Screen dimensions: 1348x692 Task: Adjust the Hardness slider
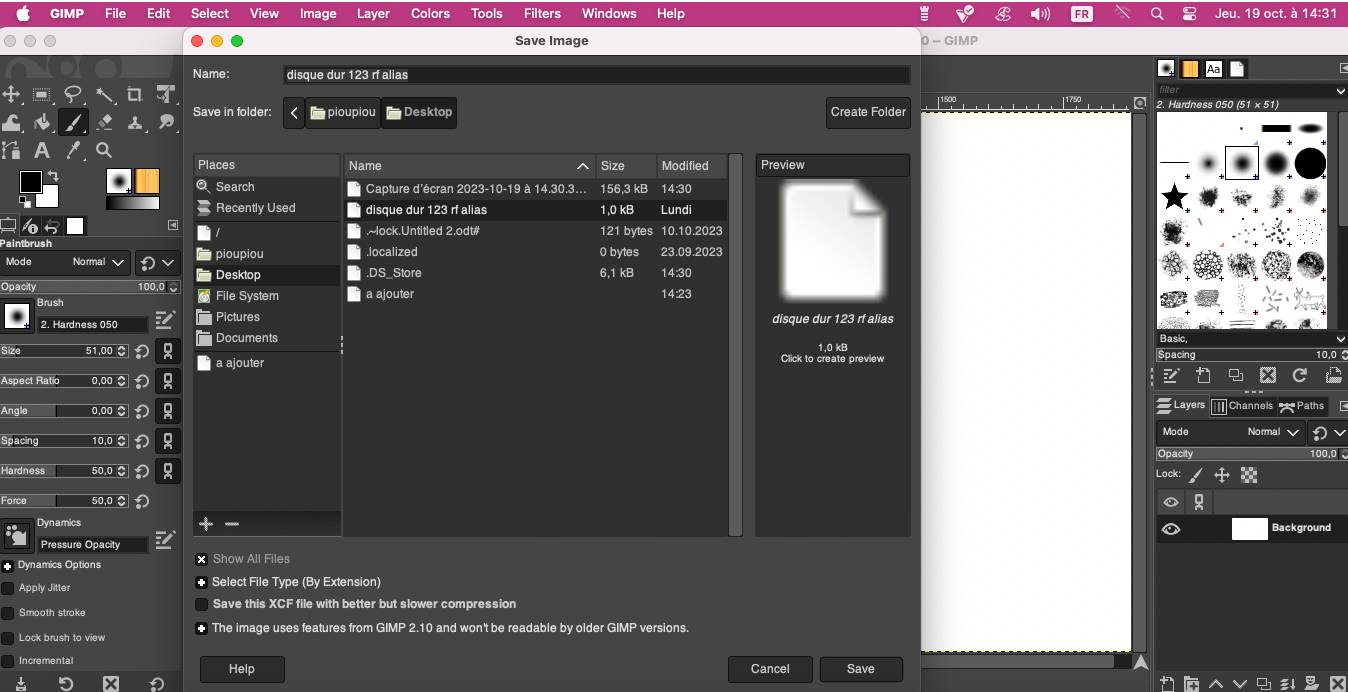(x=65, y=471)
